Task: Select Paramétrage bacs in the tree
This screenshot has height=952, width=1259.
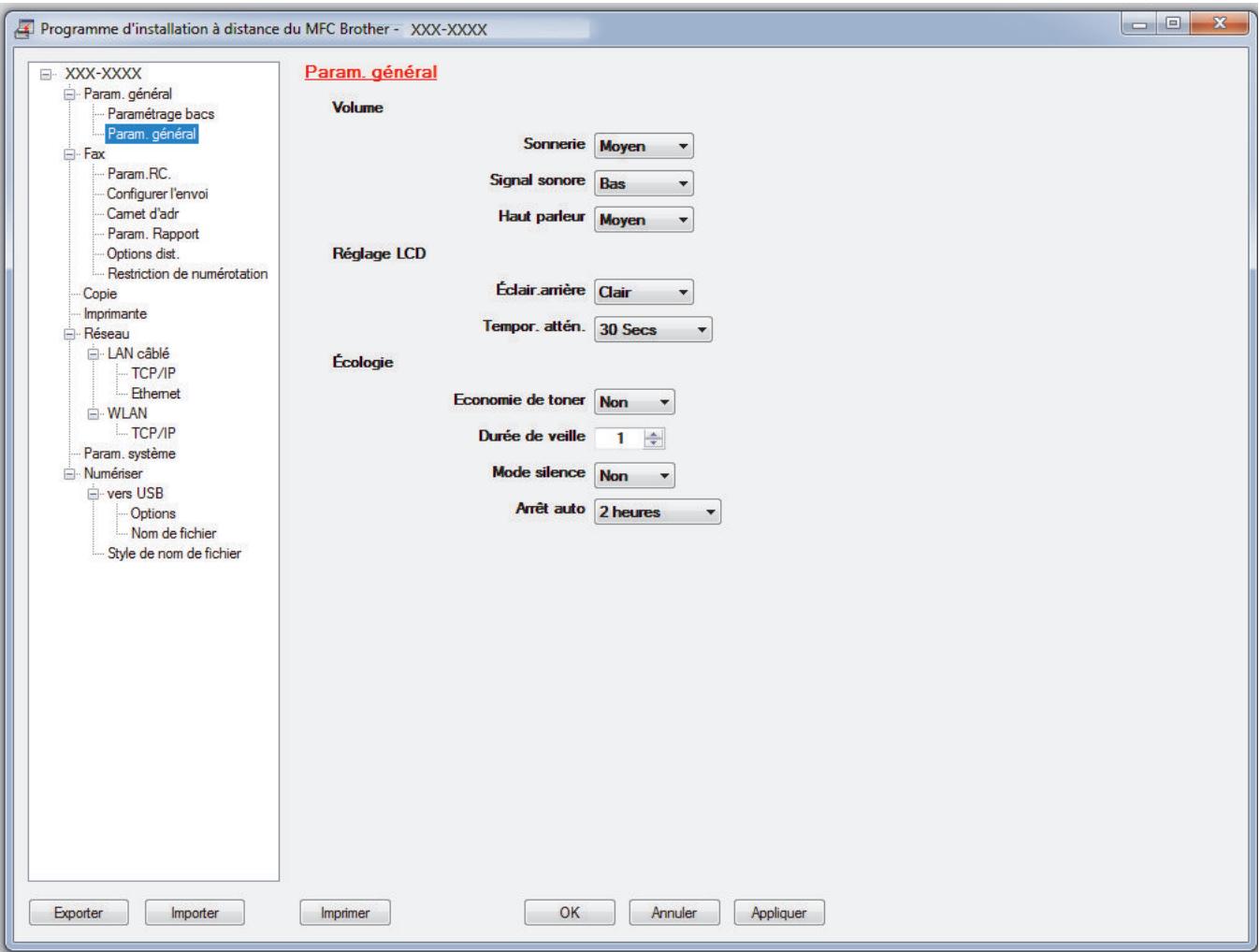Action: pos(161,113)
